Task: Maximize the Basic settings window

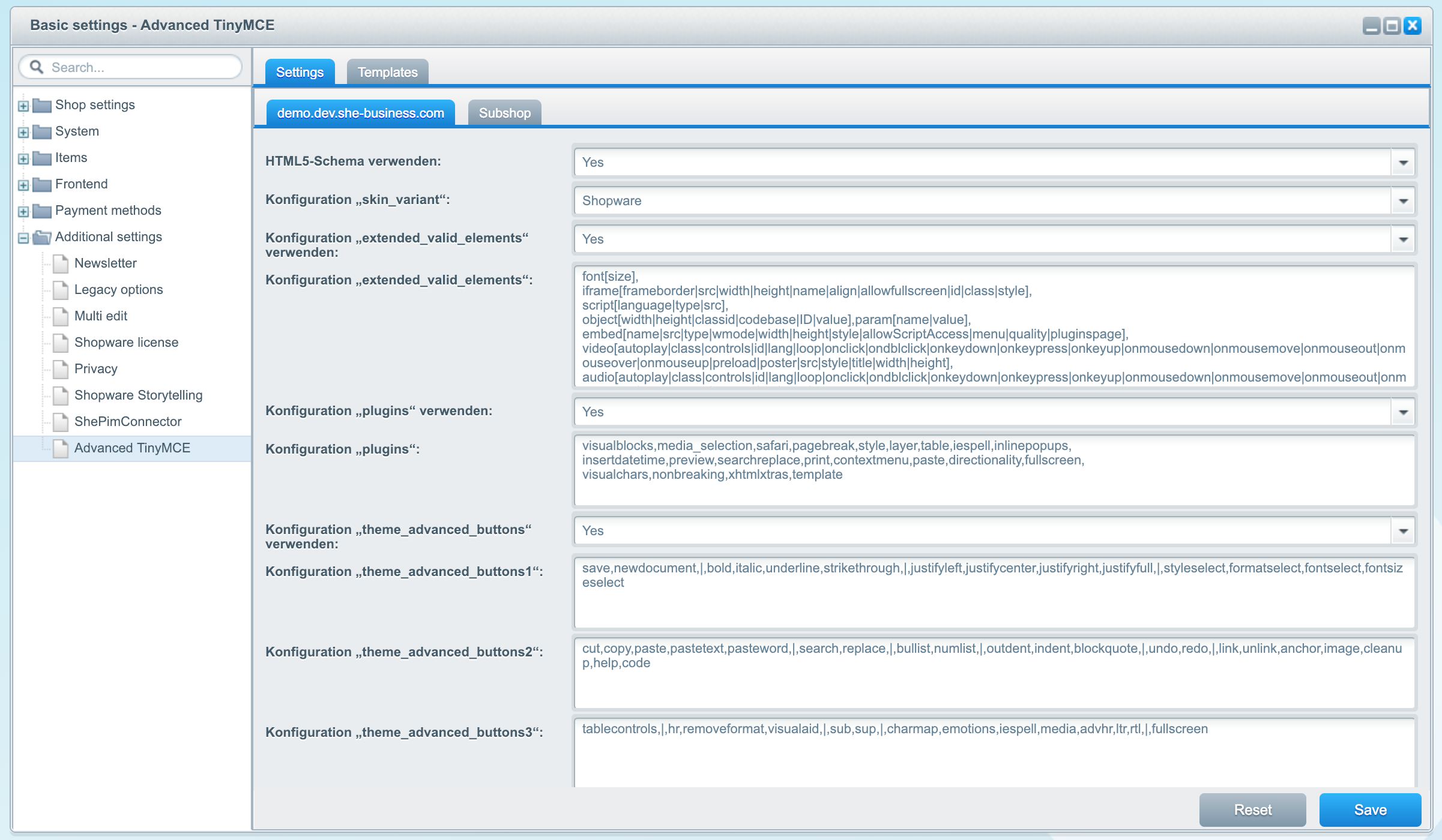Action: pos(1392,26)
